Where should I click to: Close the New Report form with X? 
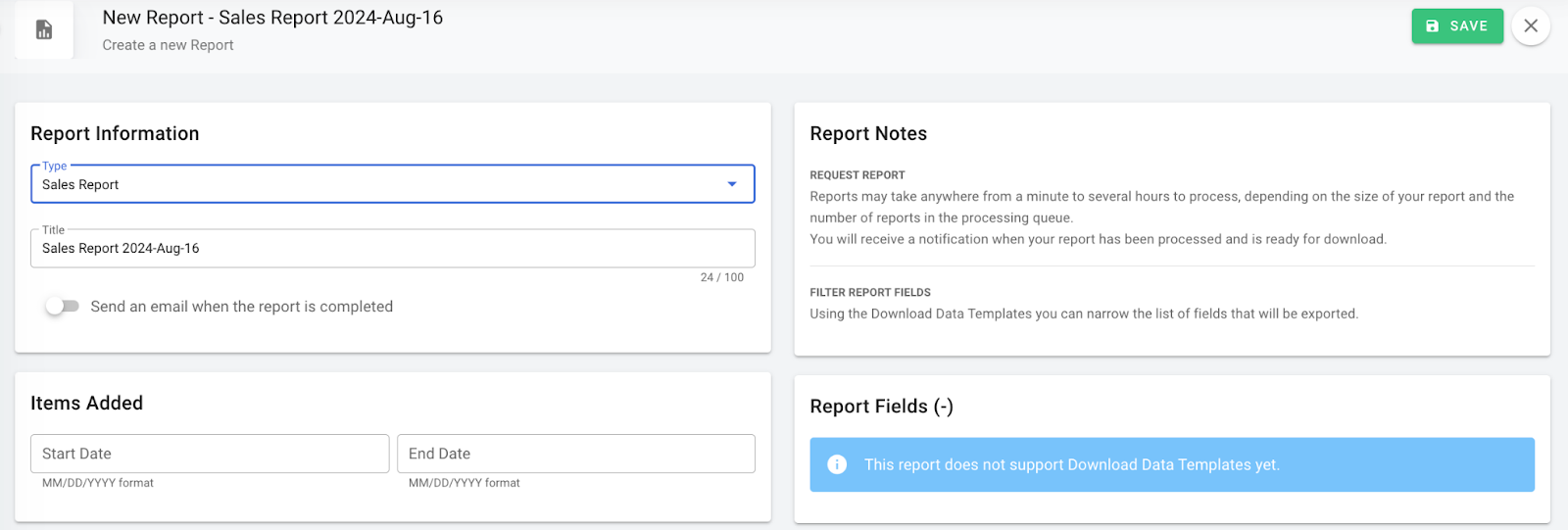click(x=1530, y=26)
